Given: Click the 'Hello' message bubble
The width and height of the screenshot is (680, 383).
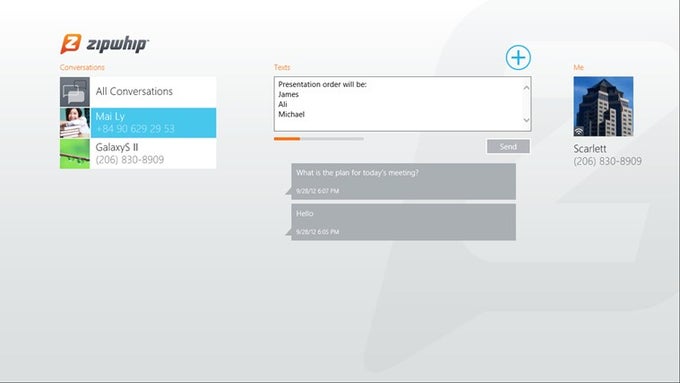Looking at the screenshot, I should [400, 222].
